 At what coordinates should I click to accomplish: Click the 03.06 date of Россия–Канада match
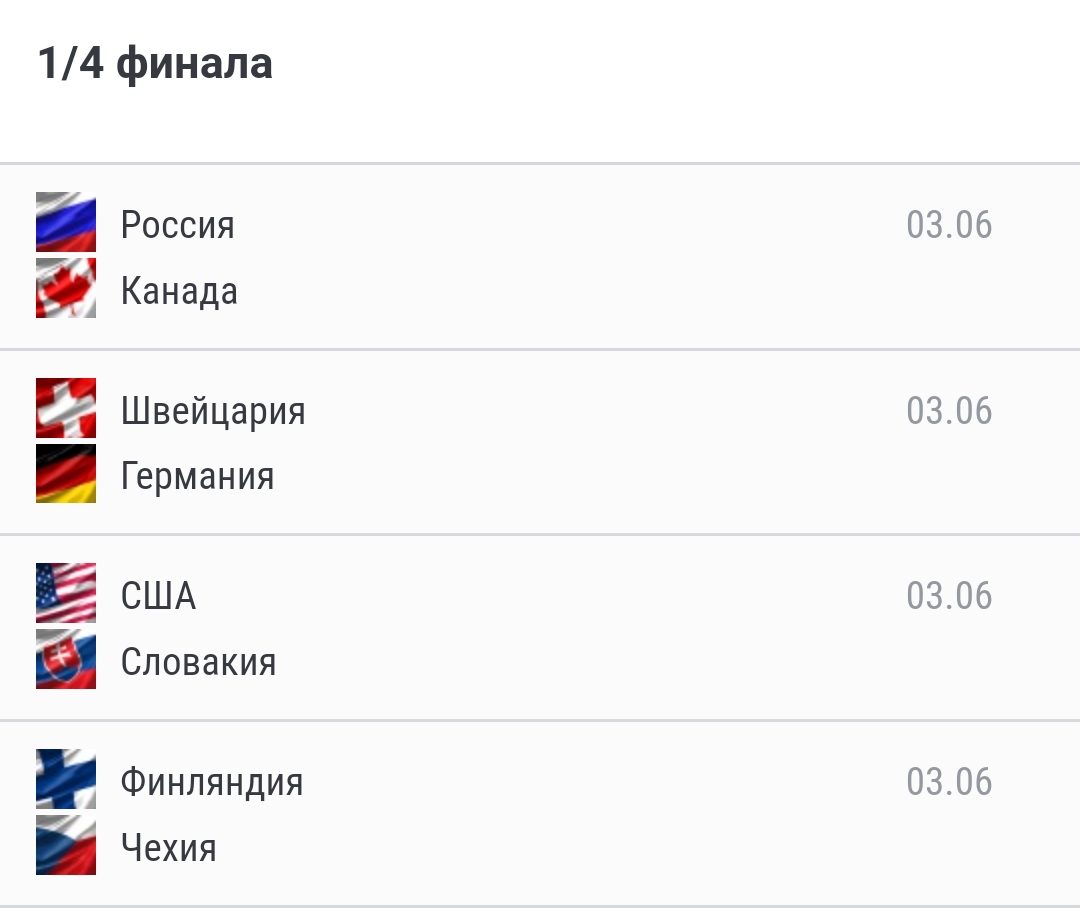coord(949,225)
